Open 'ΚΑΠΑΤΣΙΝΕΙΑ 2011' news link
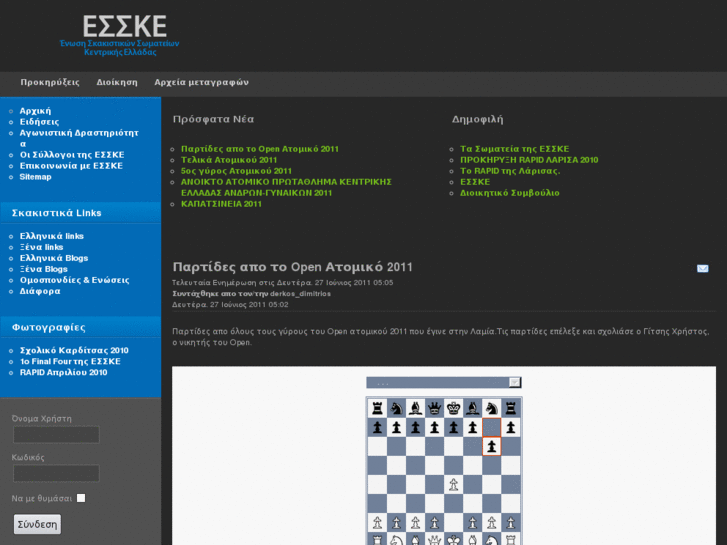 221,204
